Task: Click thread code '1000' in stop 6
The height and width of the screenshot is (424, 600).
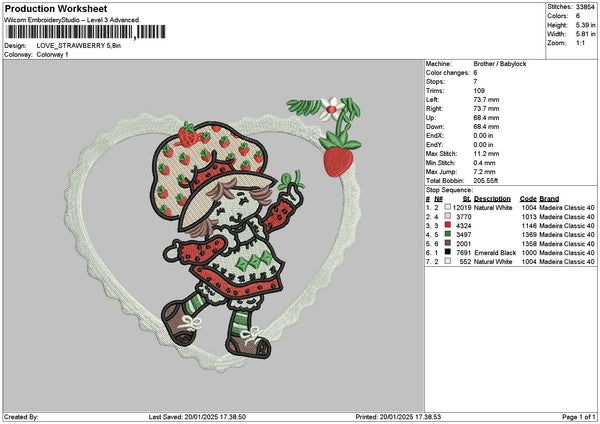Action: point(529,253)
